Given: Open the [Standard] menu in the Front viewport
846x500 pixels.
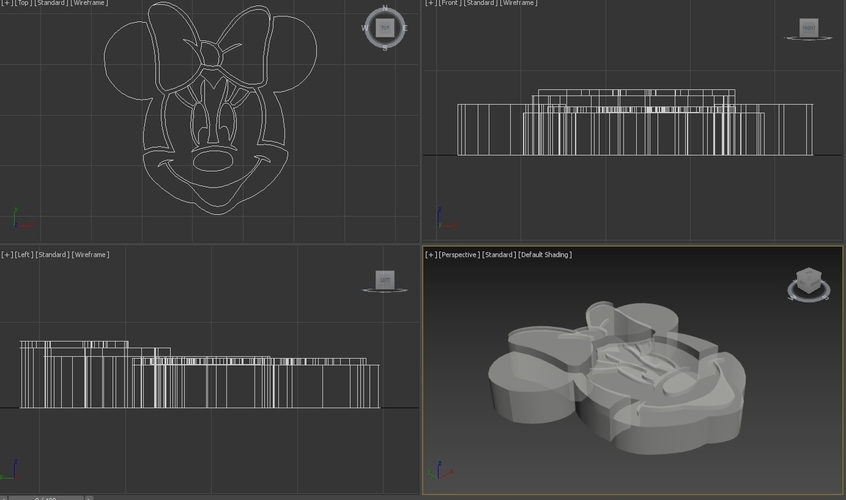Looking at the screenshot, I should tap(480, 3).
